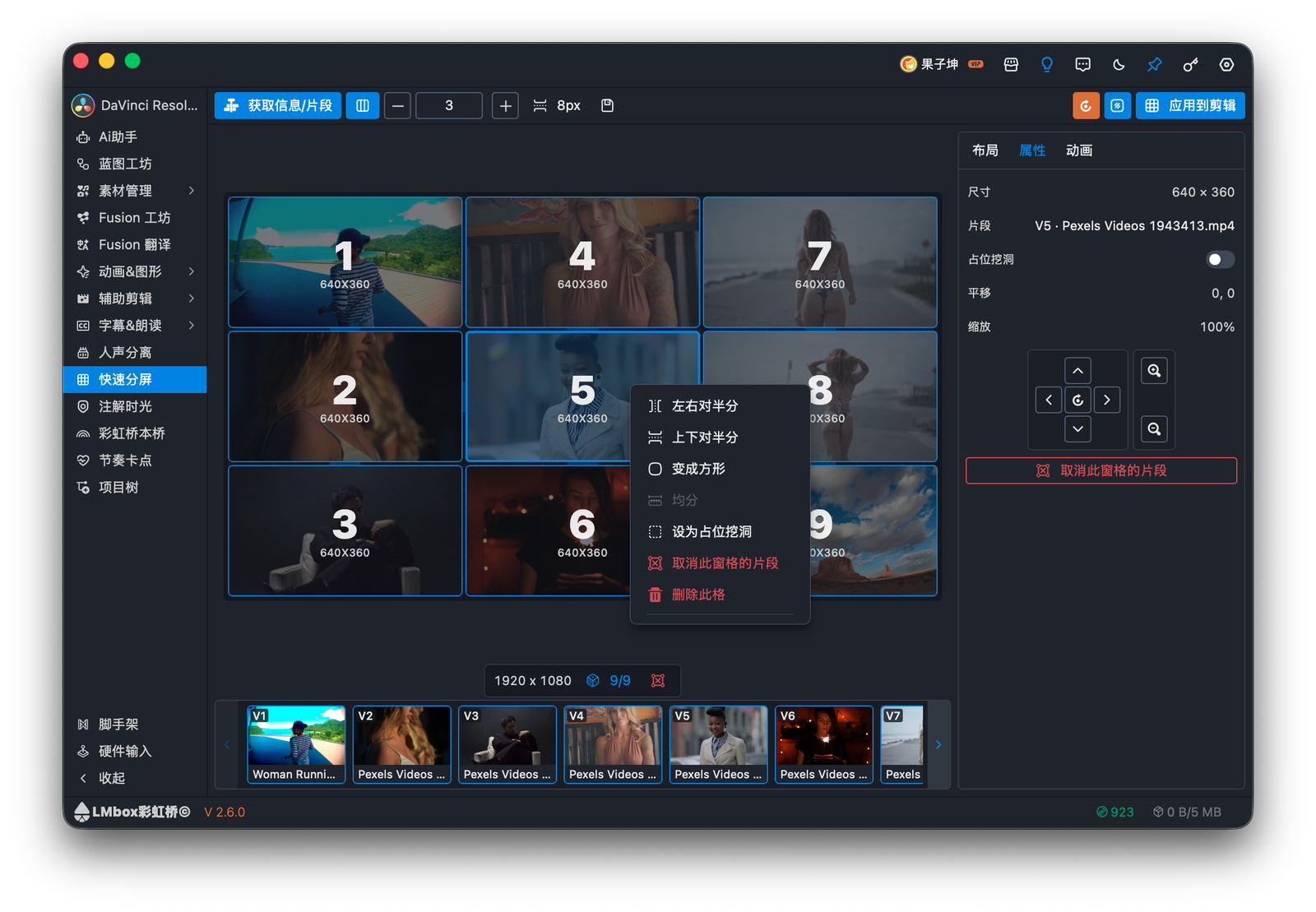The image size is (1316, 912).
Task: Toggle the 占位挖洞 switch
Action: pyautogui.click(x=1220, y=260)
